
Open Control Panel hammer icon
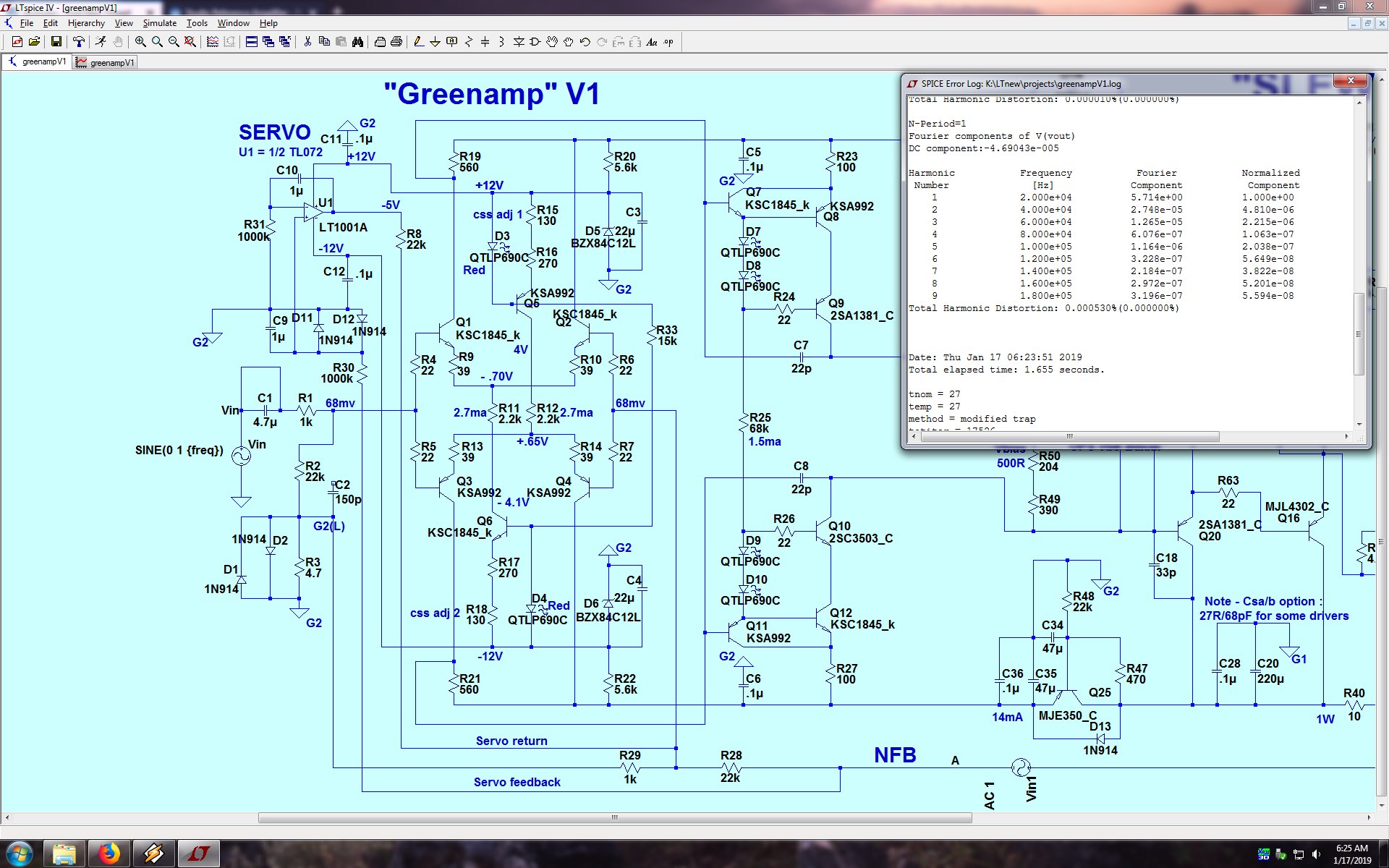coord(78,42)
